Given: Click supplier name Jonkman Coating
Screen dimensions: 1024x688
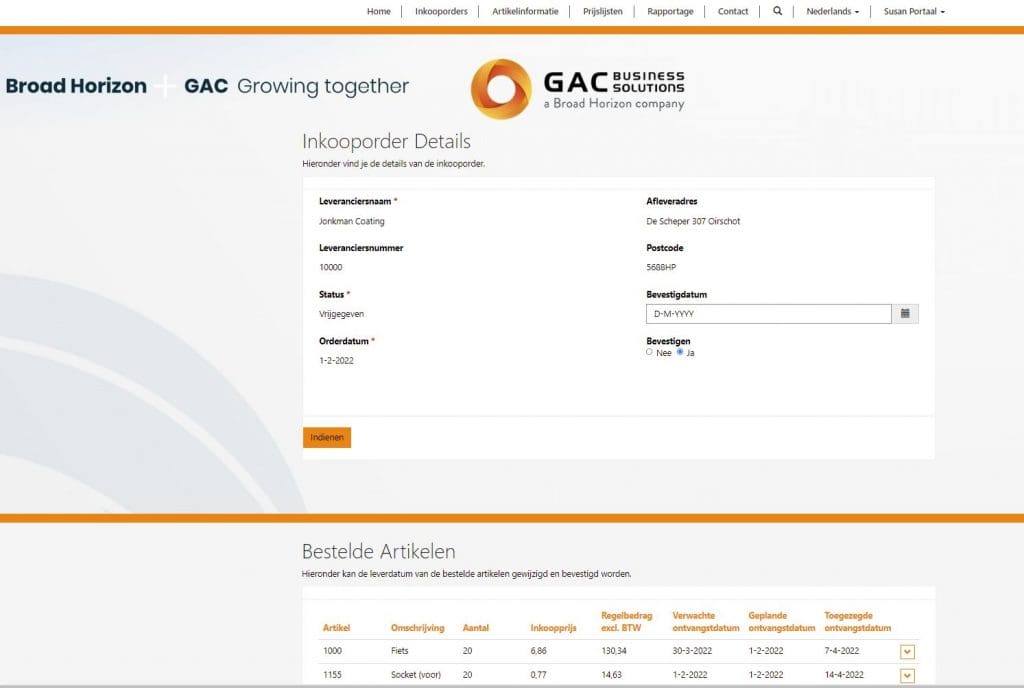Looking at the screenshot, I should (351, 221).
